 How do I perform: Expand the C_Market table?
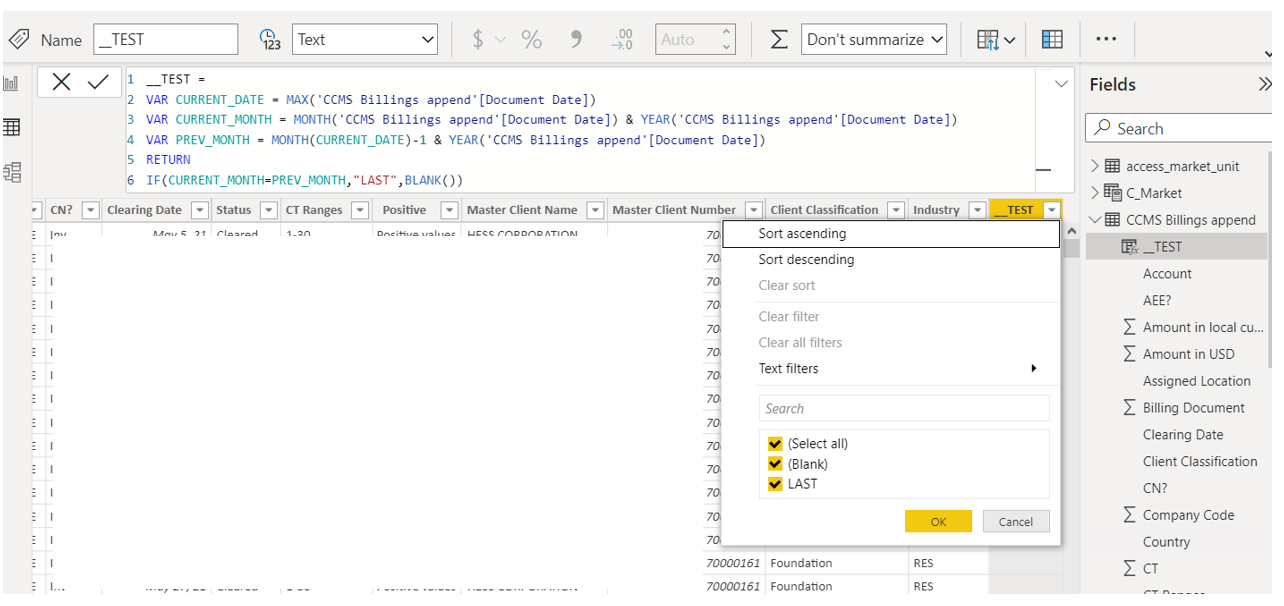coord(1095,193)
